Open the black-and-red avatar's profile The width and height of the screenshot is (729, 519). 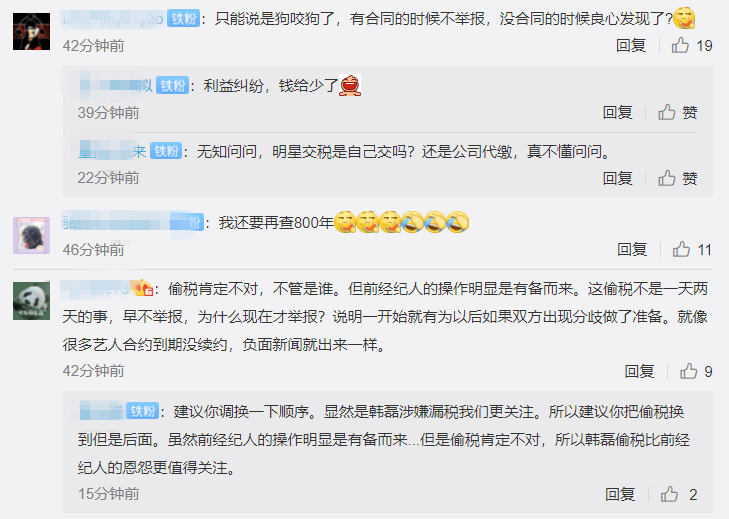(x=31, y=32)
